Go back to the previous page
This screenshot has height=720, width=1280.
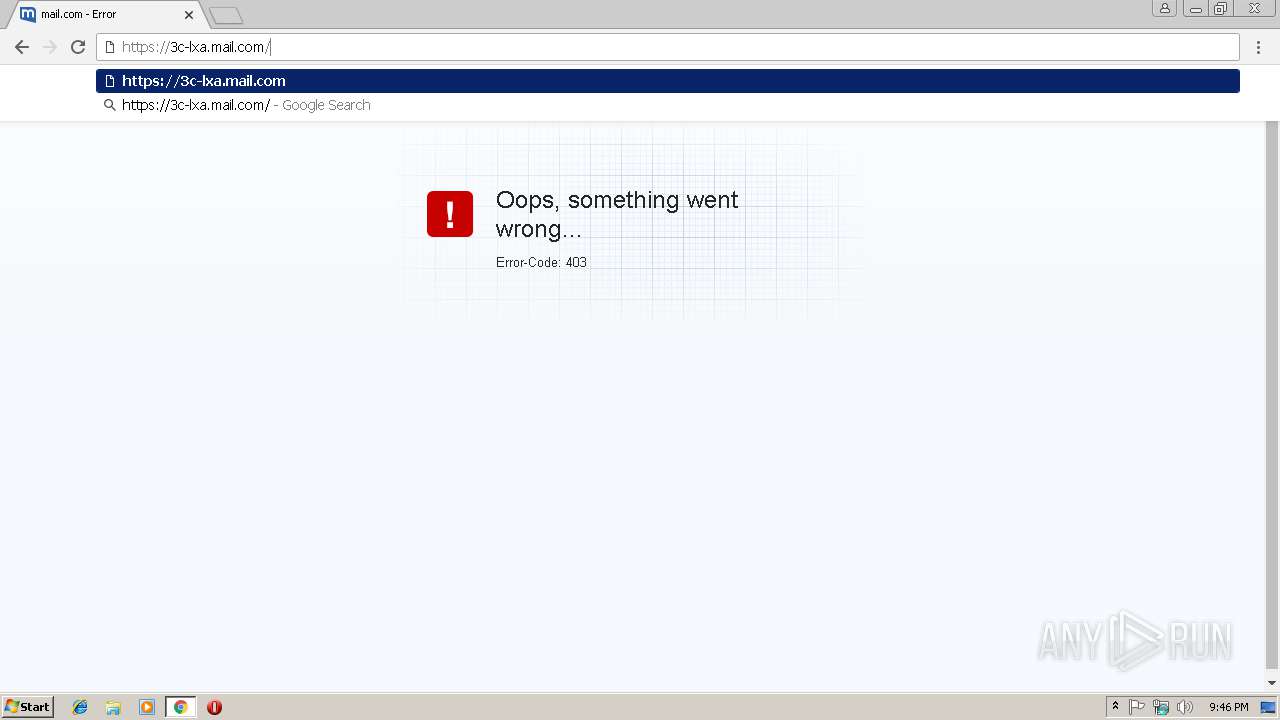21,47
